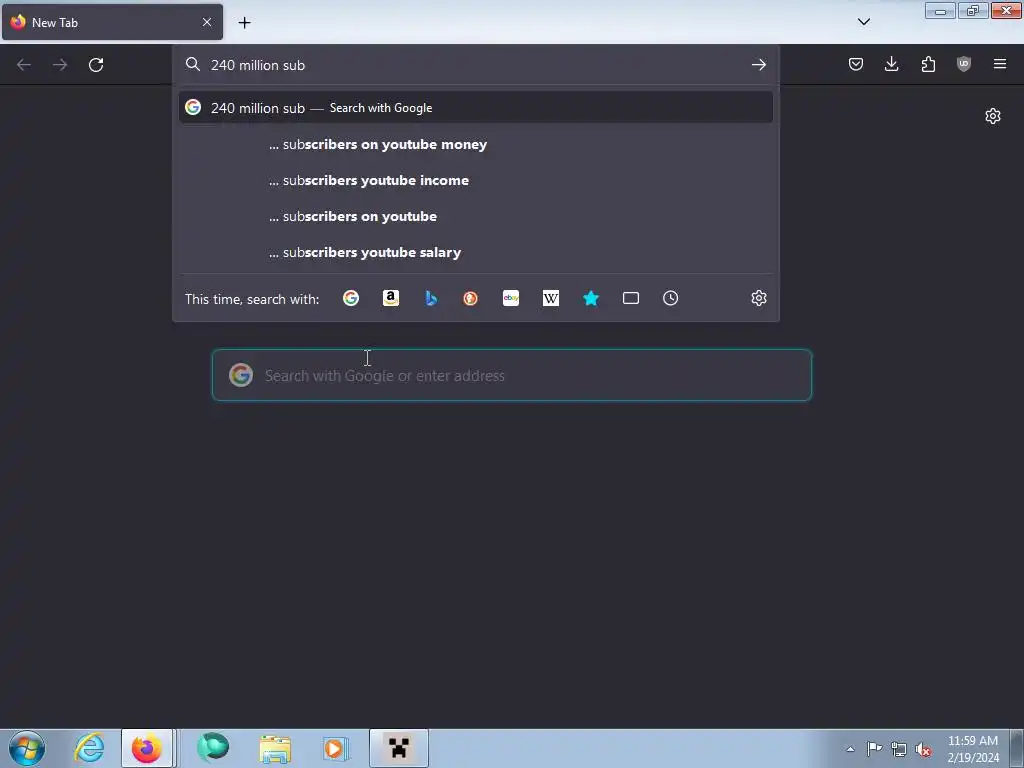The width and height of the screenshot is (1024, 768).
Task: Open Windows Explorer folder in taskbar
Action: (x=275, y=748)
